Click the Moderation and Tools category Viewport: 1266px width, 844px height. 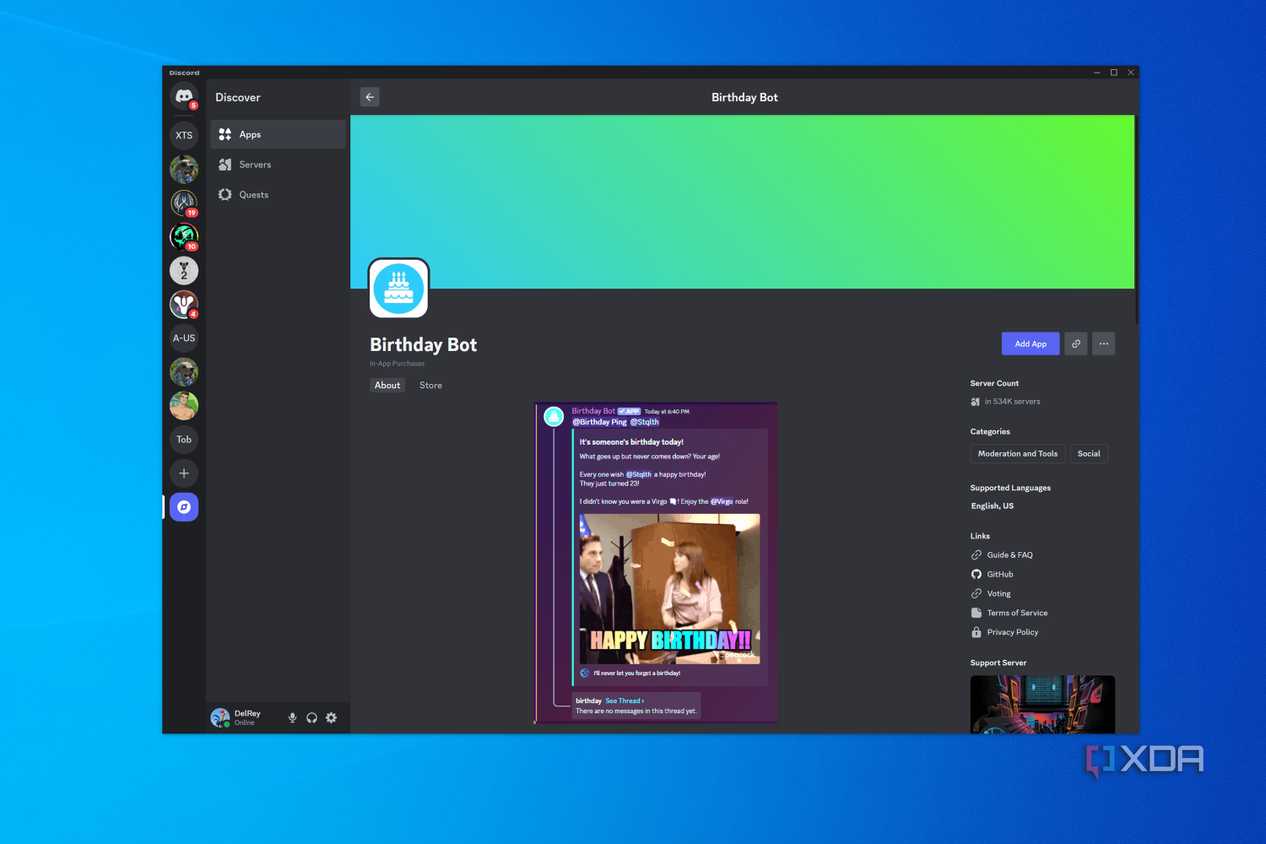click(x=1017, y=454)
